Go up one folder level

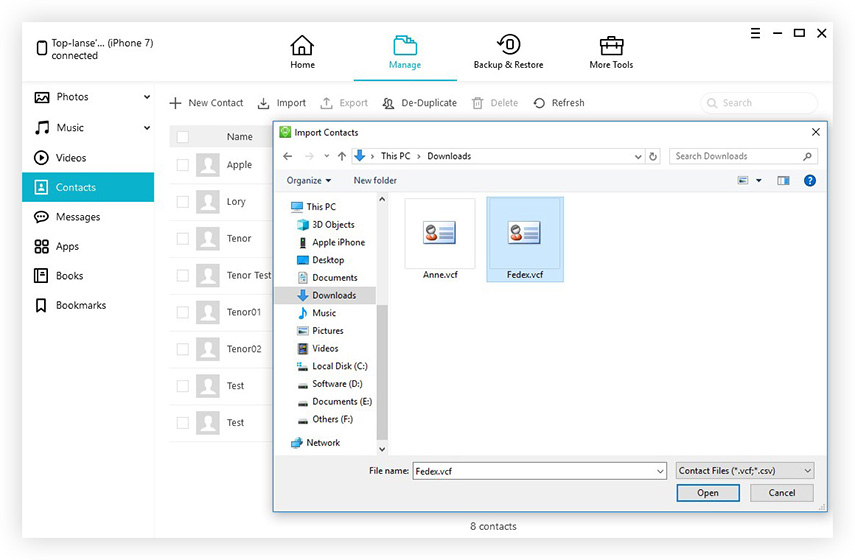[x=342, y=156]
